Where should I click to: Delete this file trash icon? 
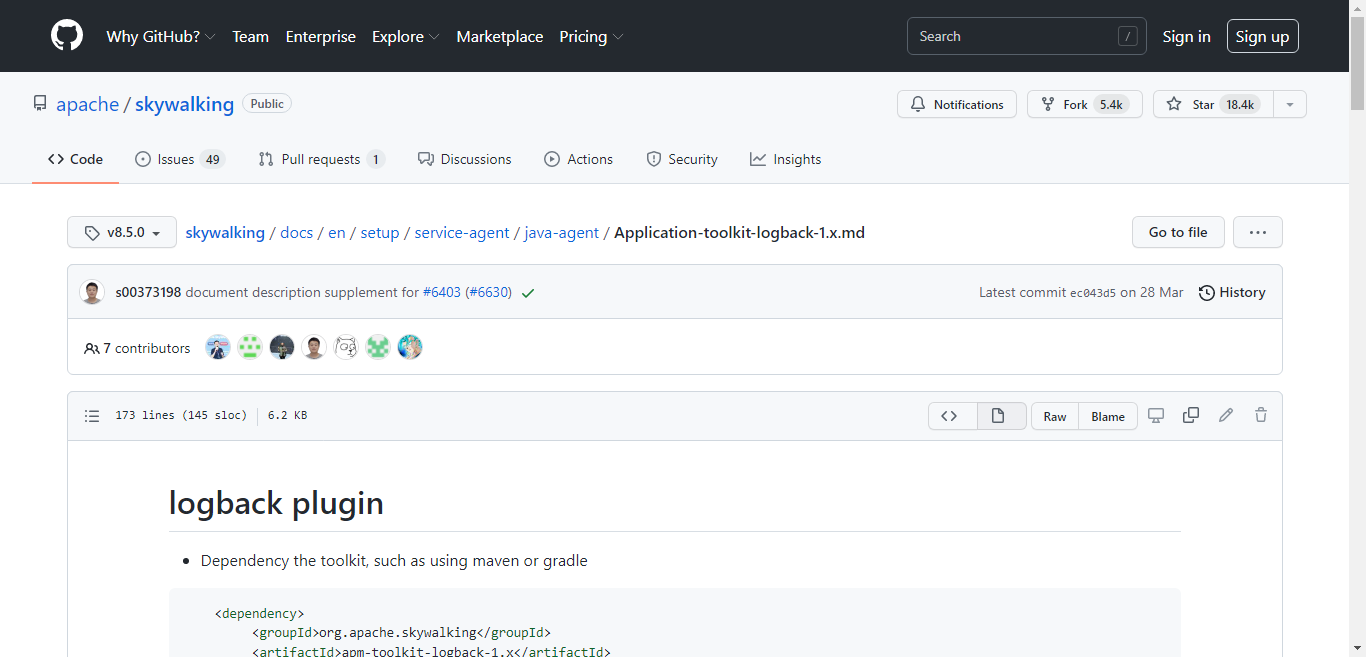click(1261, 415)
